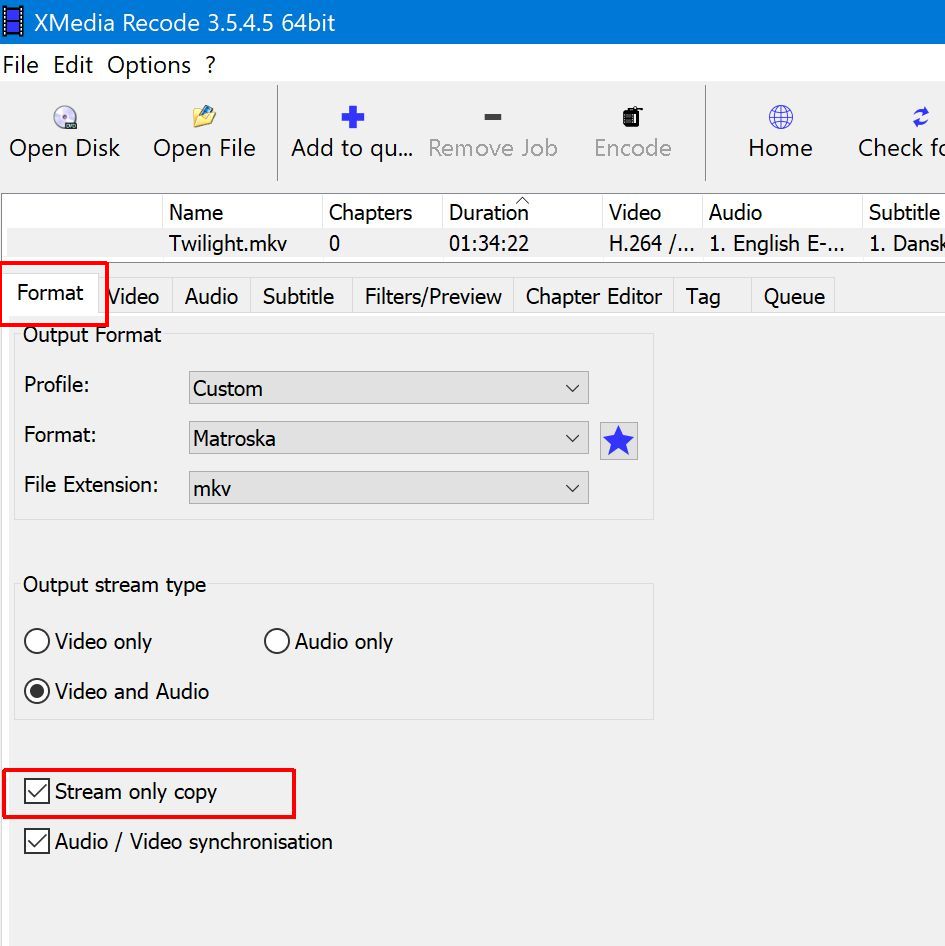Click the Video column header
Screen dimensions: 945x946
[652, 212]
